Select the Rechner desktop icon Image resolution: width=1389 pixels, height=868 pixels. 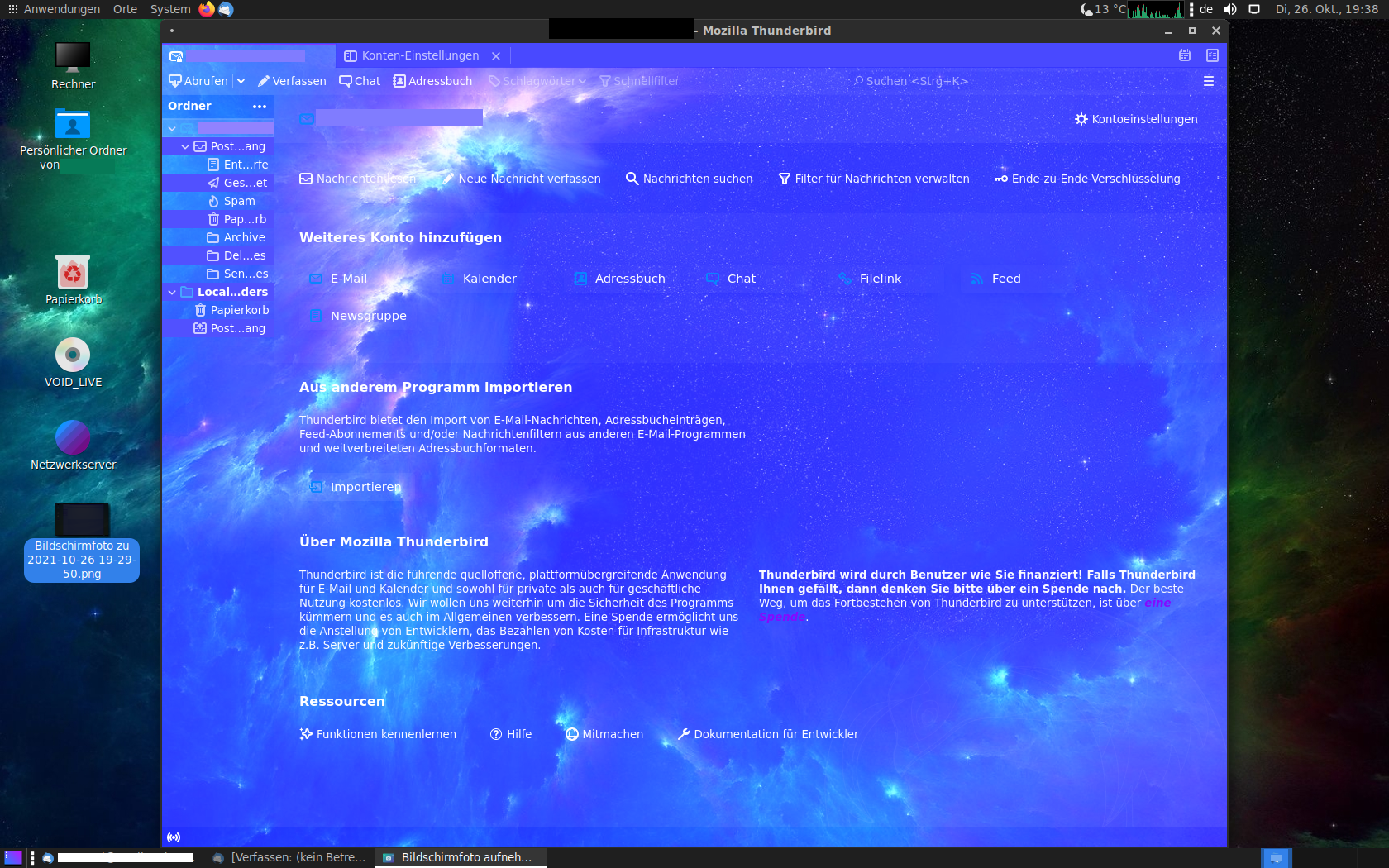click(73, 65)
